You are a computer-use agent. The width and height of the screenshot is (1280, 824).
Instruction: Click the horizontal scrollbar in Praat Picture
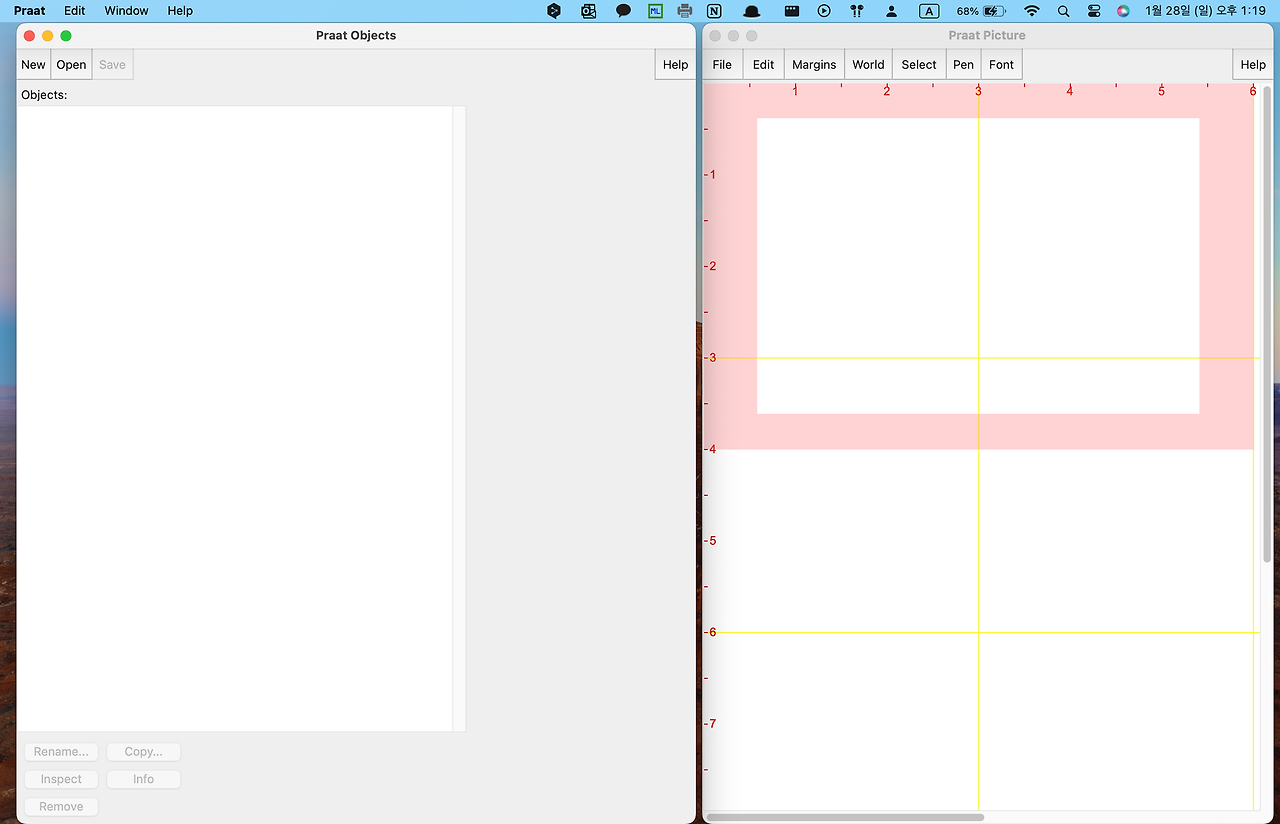tap(845, 817)
